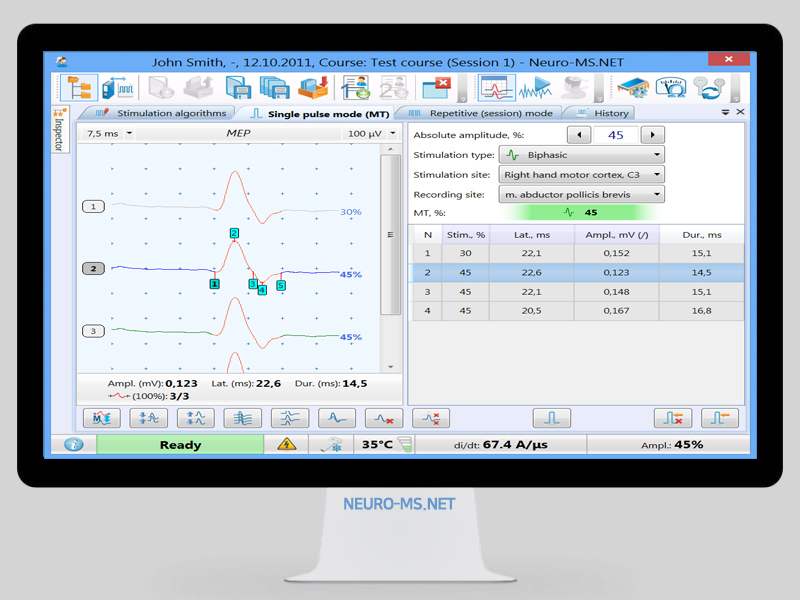The height and width of the screenshot is (600, 800).
Task: Click the single stimulus pulse button
Action: (x=551, y=418)
